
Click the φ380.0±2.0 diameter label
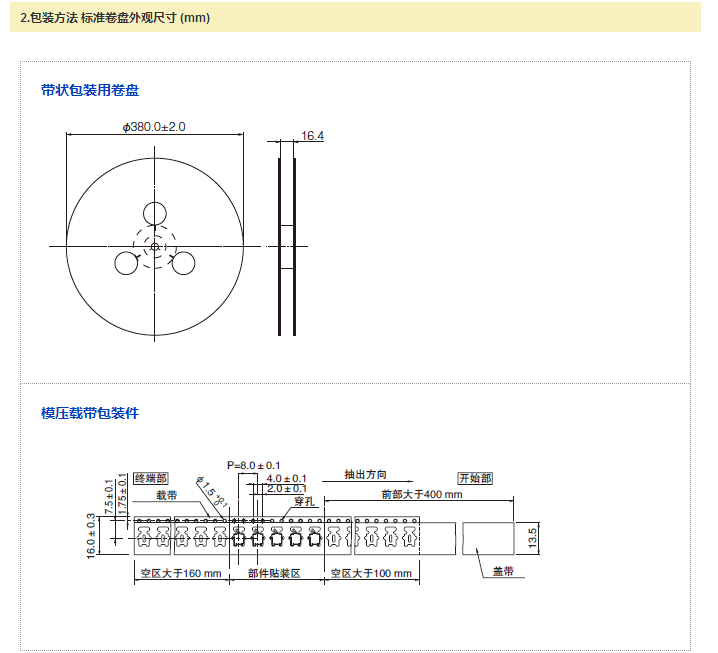pos(154,127)
